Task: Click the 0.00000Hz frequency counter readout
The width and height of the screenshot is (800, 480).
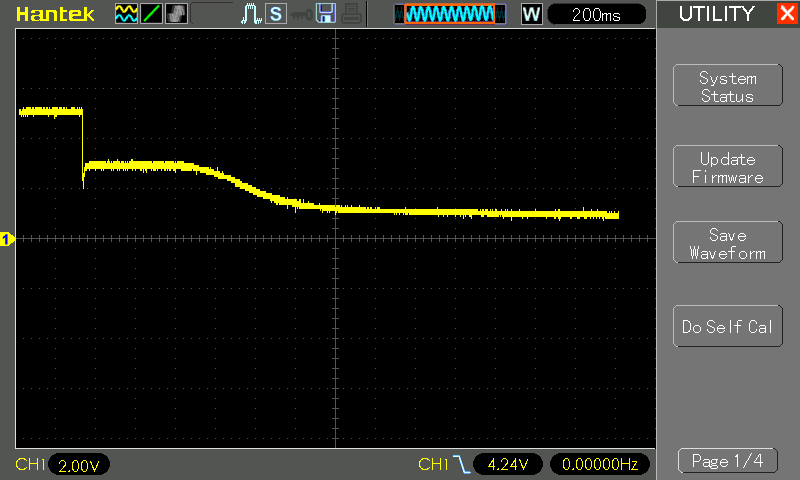Action: pos(600,464)
